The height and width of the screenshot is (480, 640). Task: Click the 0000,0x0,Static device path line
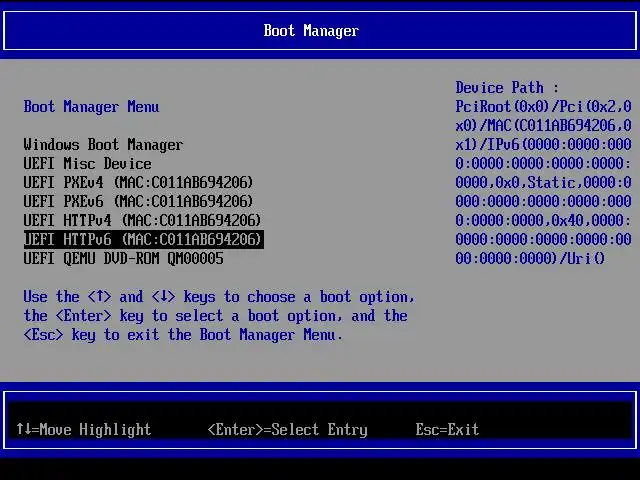coord(543,182)
